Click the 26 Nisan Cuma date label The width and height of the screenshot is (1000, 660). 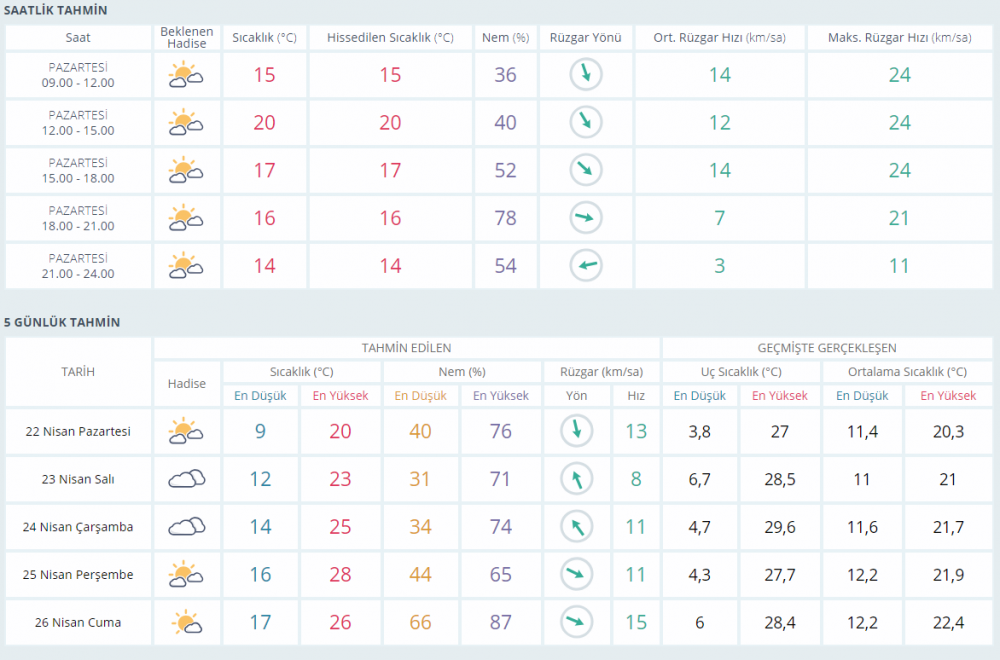point(78,622)
